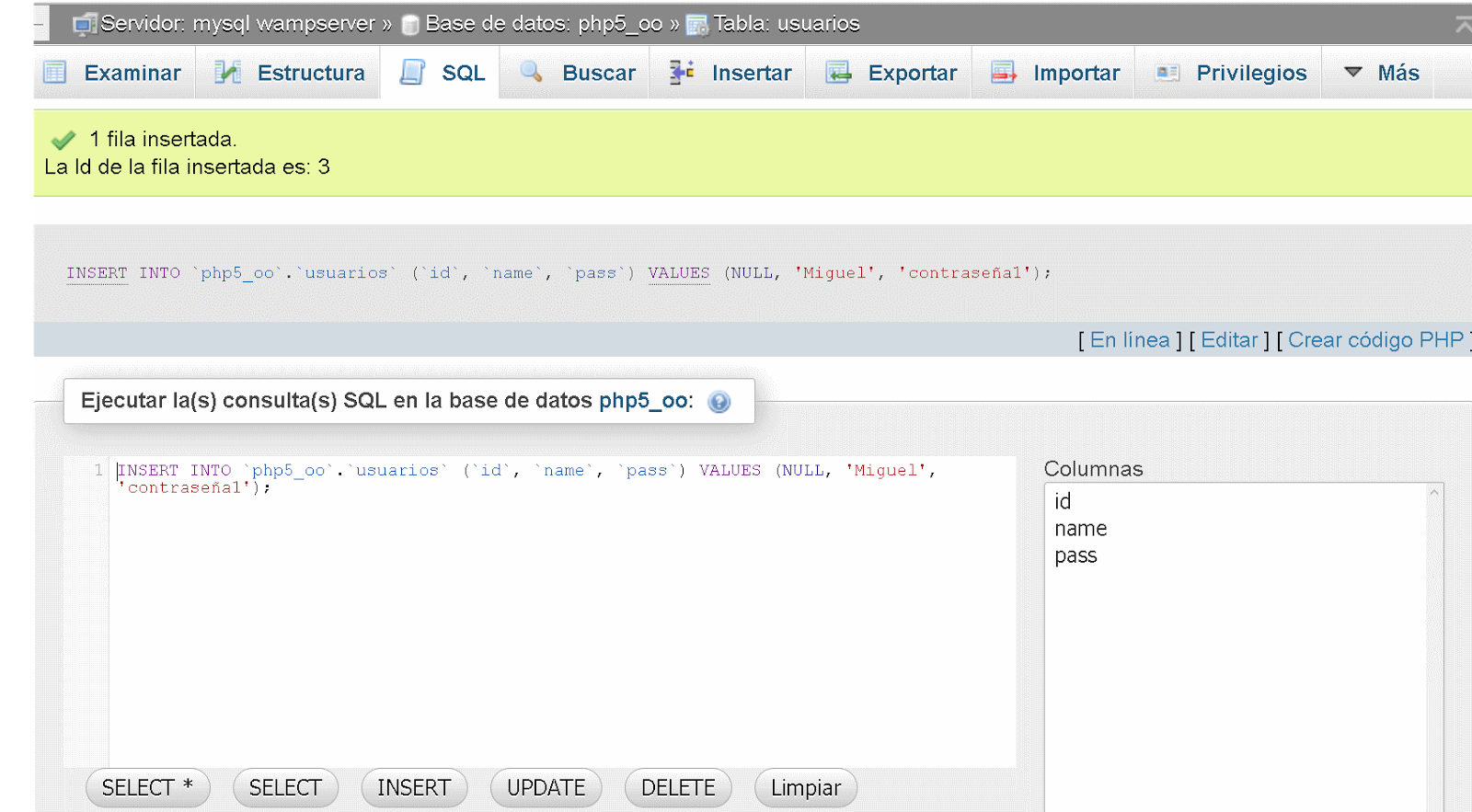This screenshot has width=1472, height=812.
Task: Click the Importar tab's import icon
Action: point(1003,73)
